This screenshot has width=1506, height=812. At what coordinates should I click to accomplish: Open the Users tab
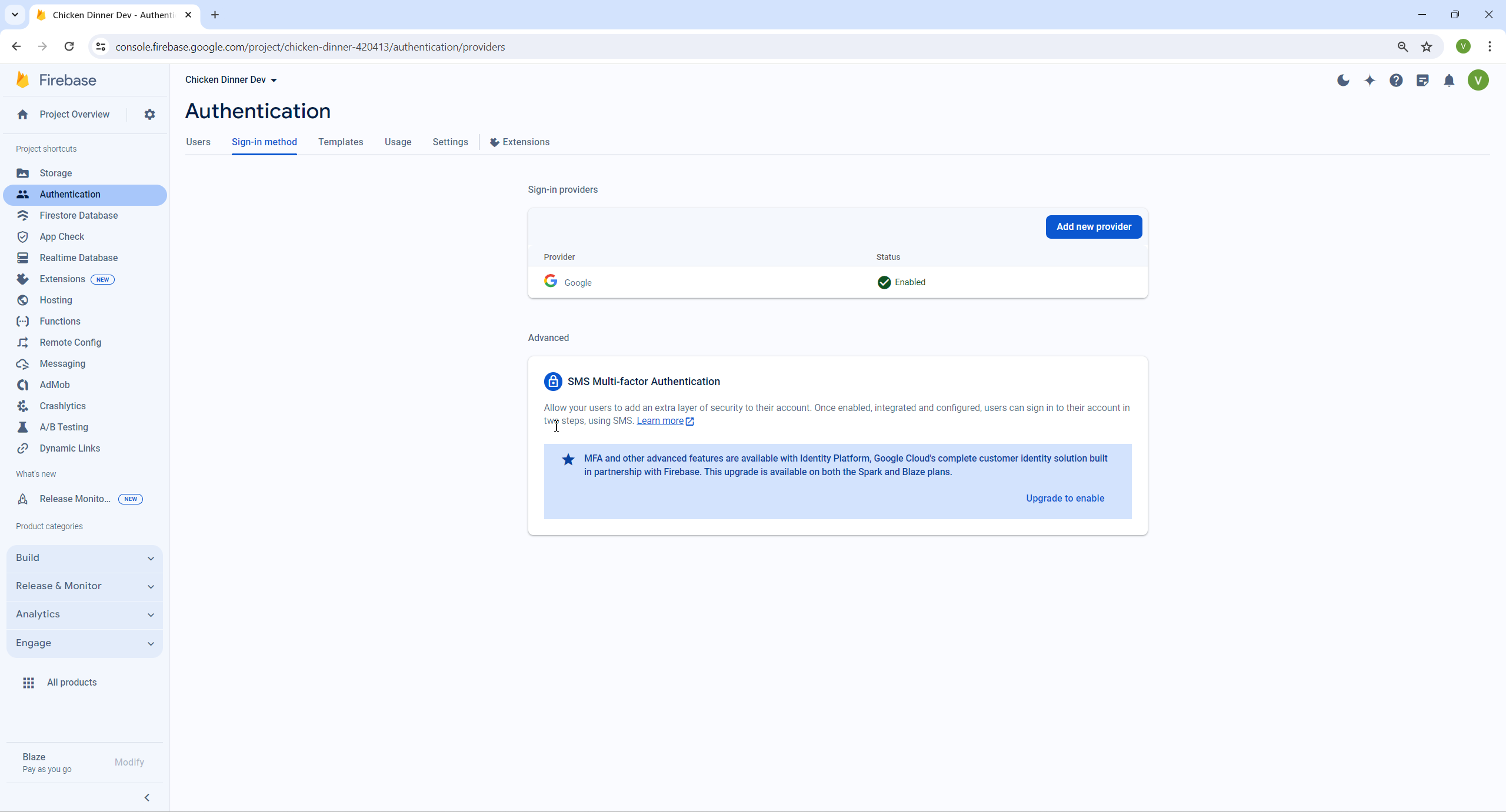click(198, 142)
